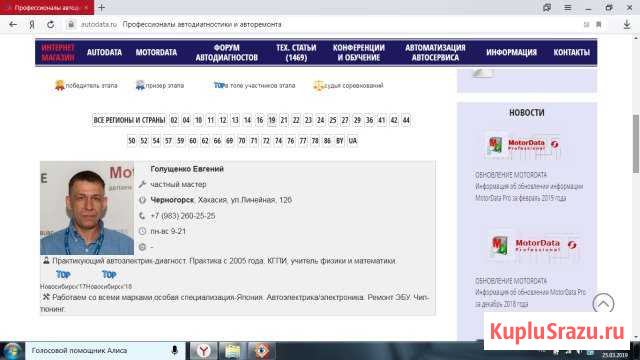
Task: Open the downloads arrow icon
Action: [627, 24]
